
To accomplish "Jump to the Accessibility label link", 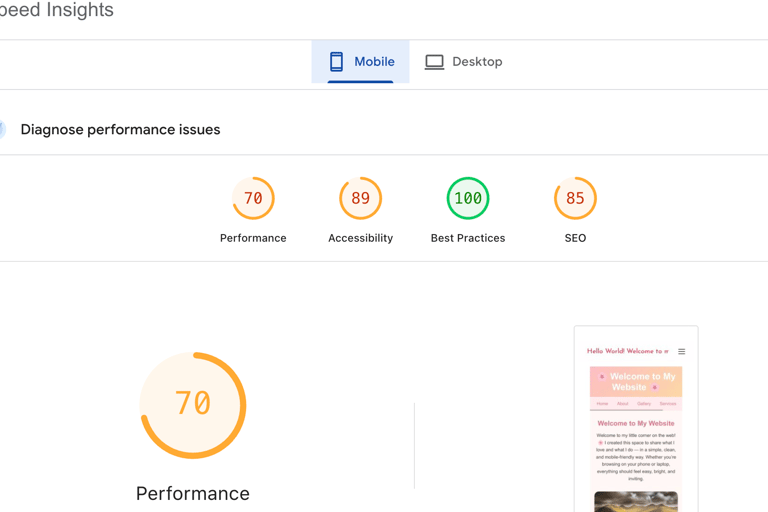I will click(360, 238).
